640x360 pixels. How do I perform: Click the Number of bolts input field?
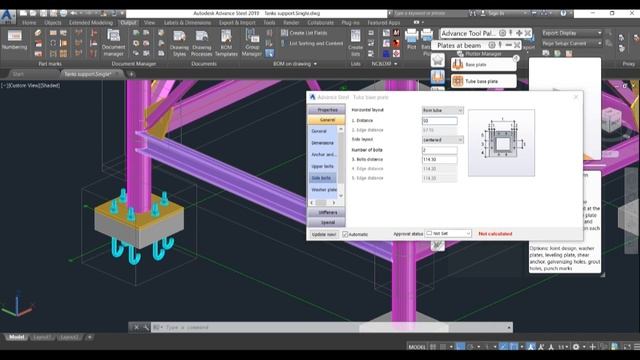[x=440, y=150]
